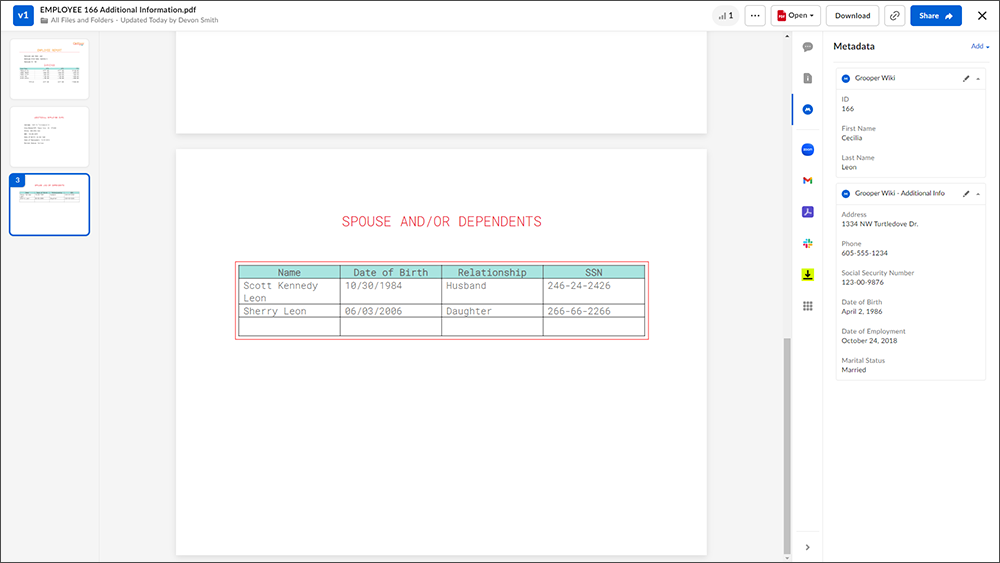Click the folder icon in breadcrumb
This screenshot has height=563, width=1000.
(x=44, y=20)
